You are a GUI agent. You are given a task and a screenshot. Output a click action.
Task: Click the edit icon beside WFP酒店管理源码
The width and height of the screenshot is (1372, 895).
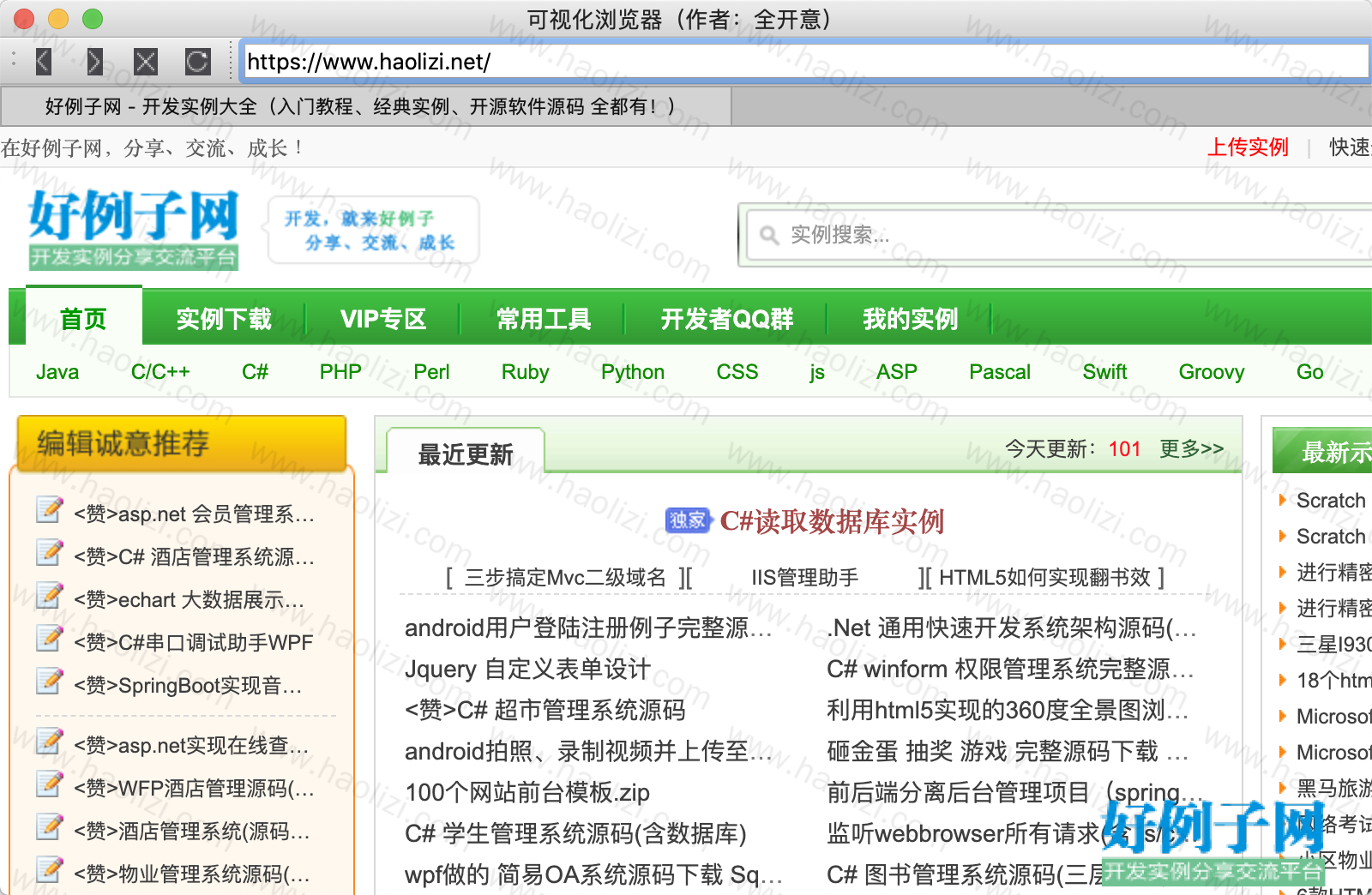click(x=50, y=784)
